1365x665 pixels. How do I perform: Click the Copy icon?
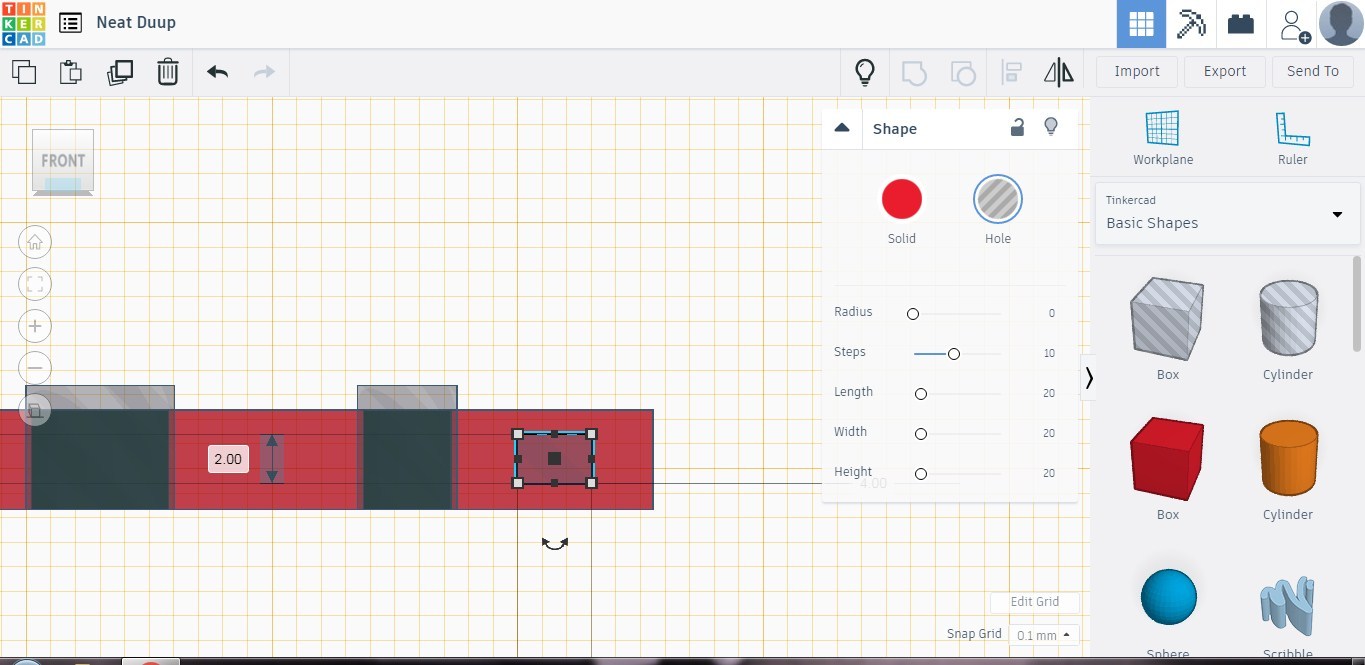(x=24, y=72)
